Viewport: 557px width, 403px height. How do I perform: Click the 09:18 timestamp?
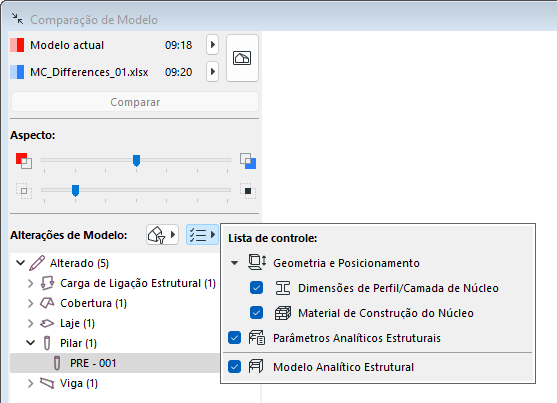pos(178,45)
